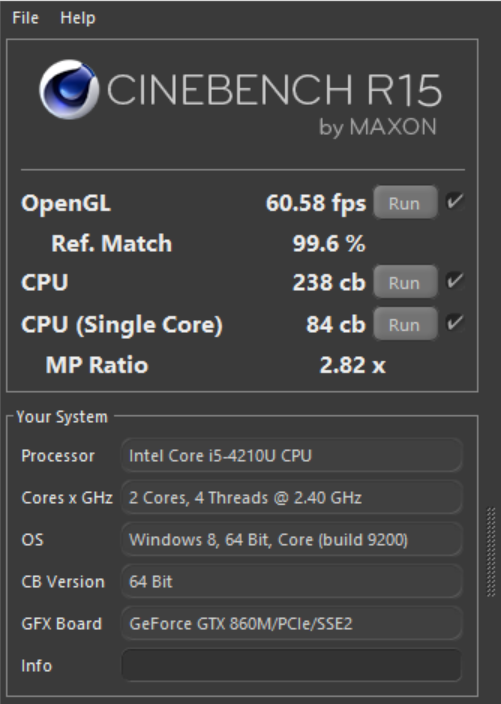Grab the dotted panel divider handle
Image resolution: width=501 pixels, height=704 pixels.
(x=491, y=552)
